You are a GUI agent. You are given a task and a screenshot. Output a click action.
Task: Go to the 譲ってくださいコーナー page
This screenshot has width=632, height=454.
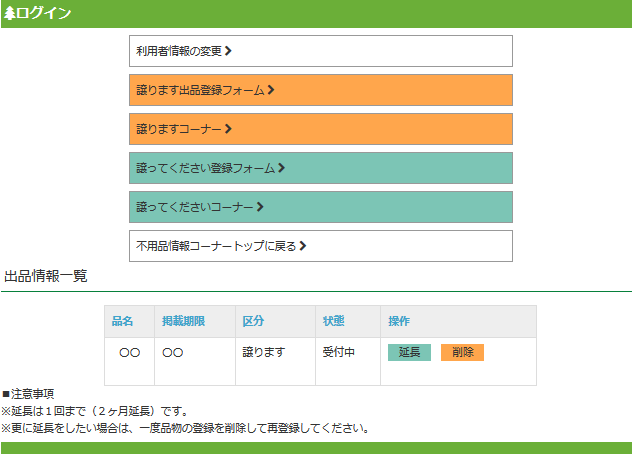tap(195, 207)
